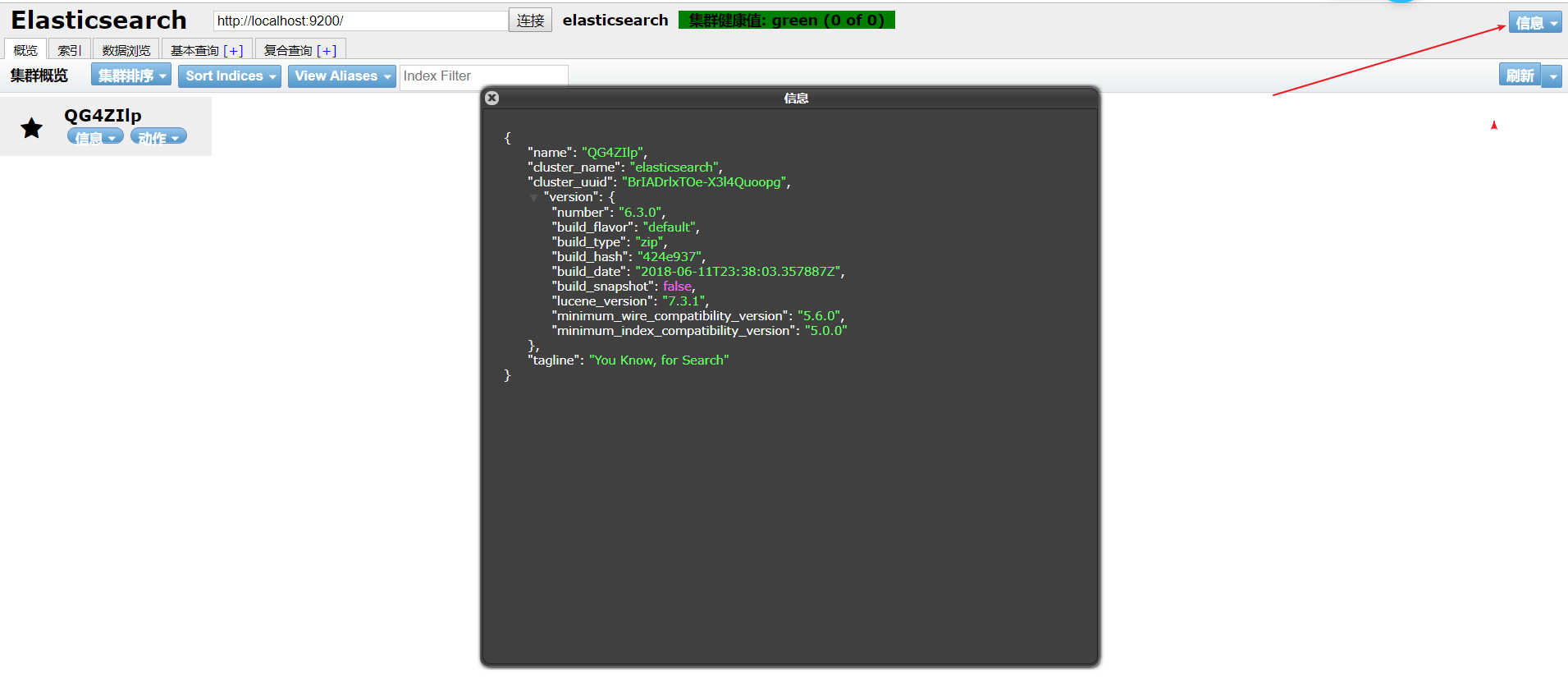Click the 连接 connect button

530,21
